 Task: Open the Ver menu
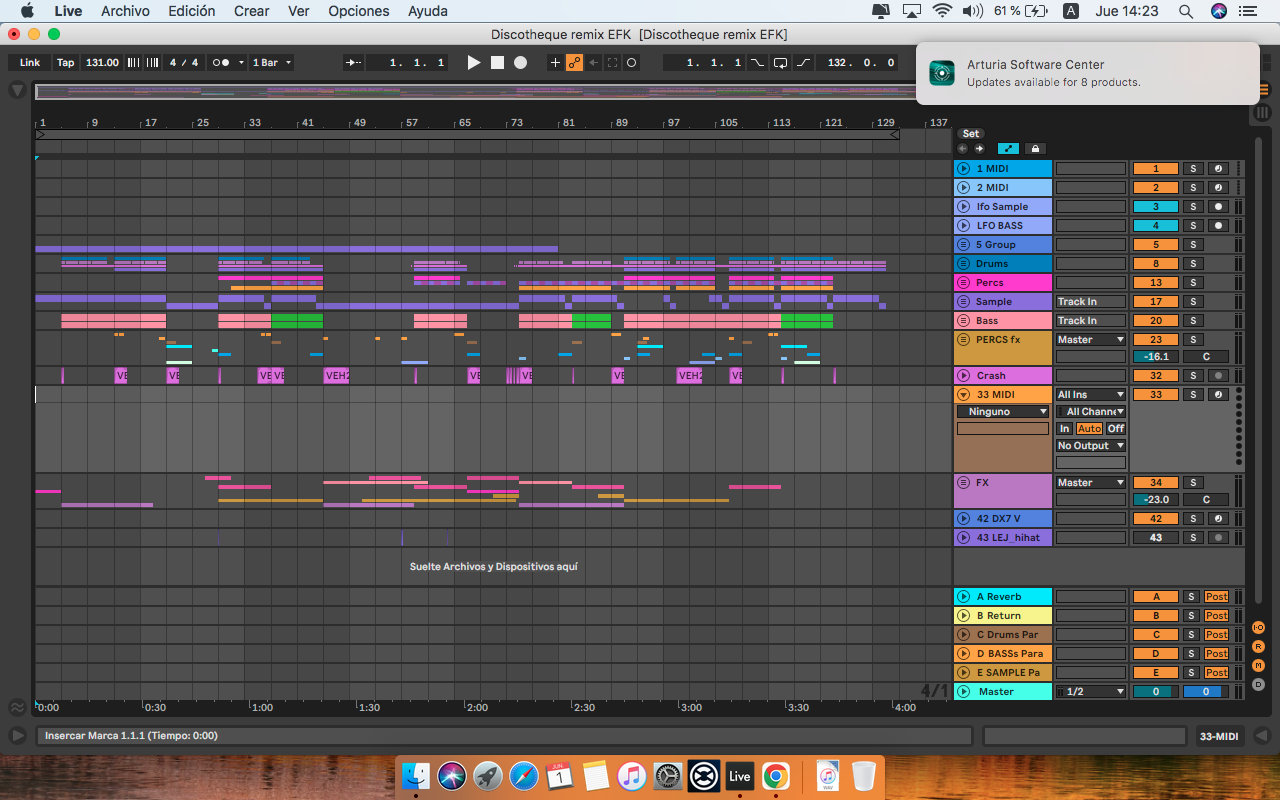298,11
